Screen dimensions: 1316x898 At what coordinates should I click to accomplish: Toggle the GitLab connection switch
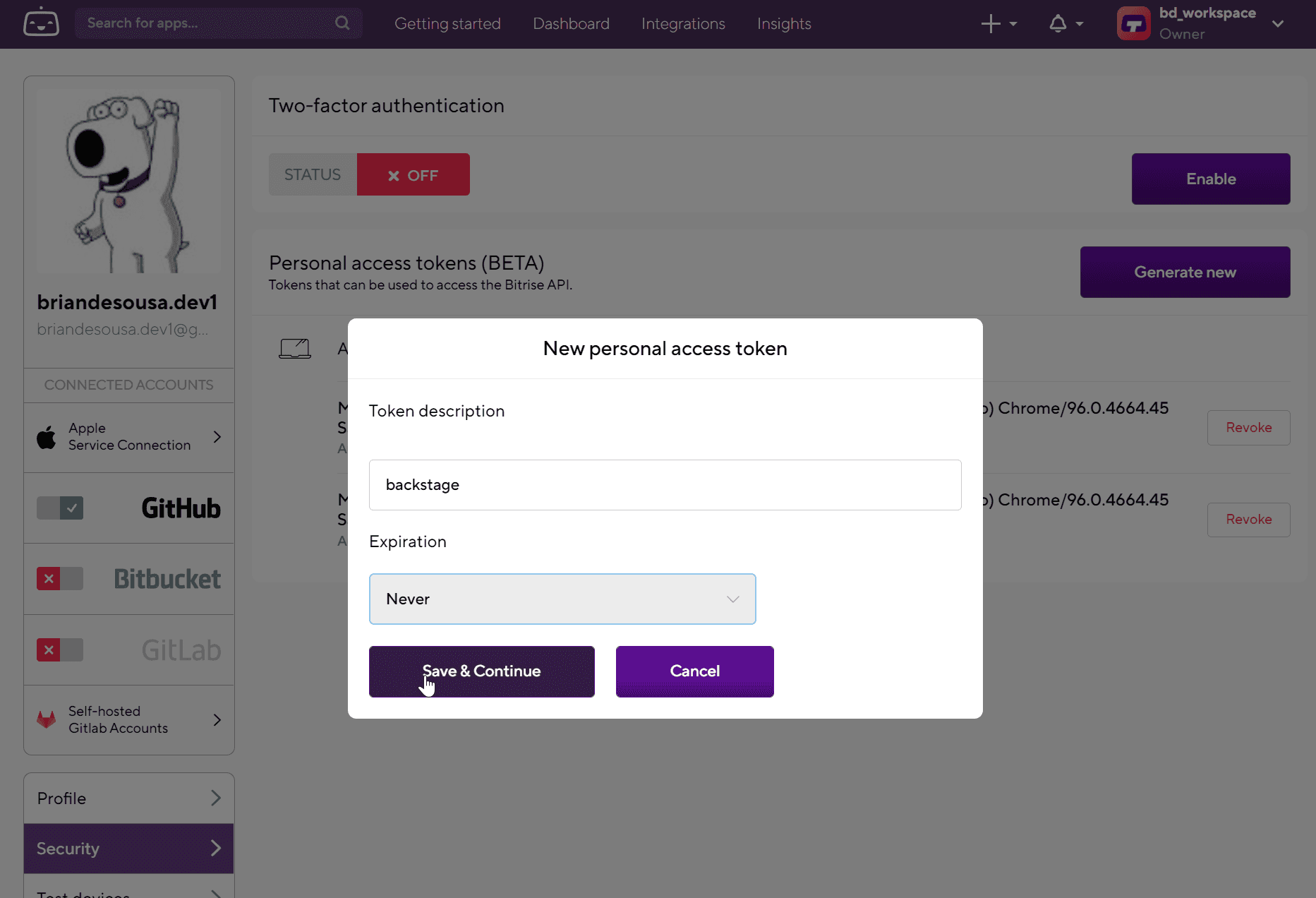(x=60, y=649)
